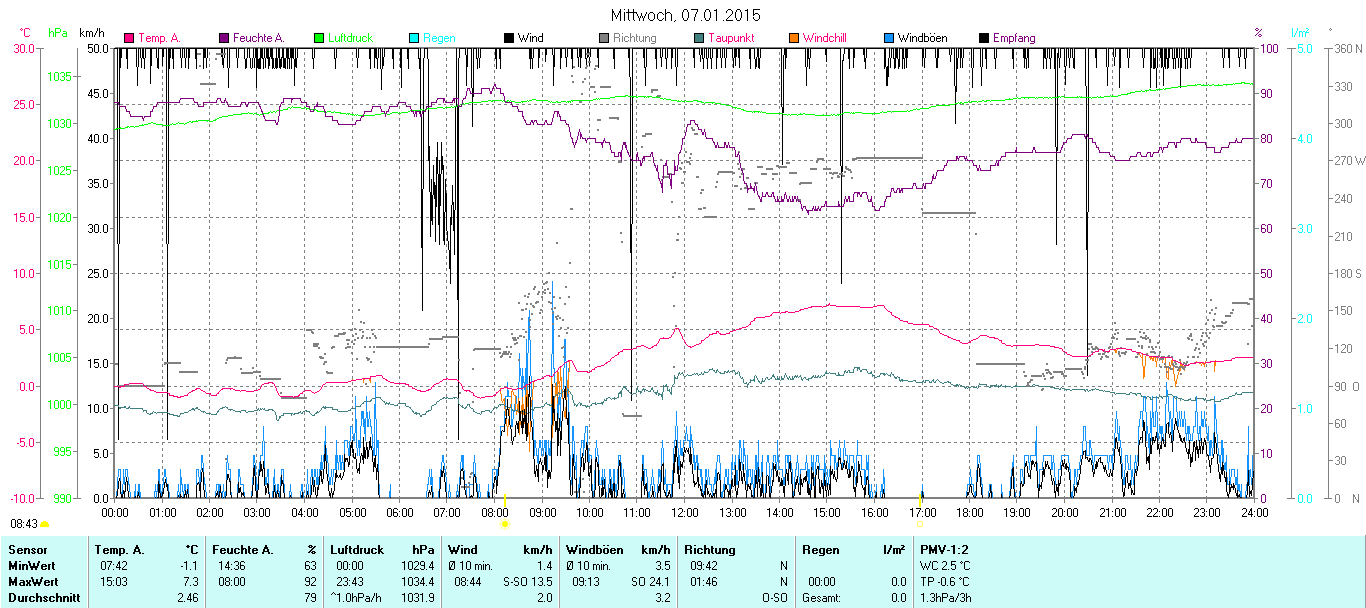Click the black Wind legend square

(509, 38)
